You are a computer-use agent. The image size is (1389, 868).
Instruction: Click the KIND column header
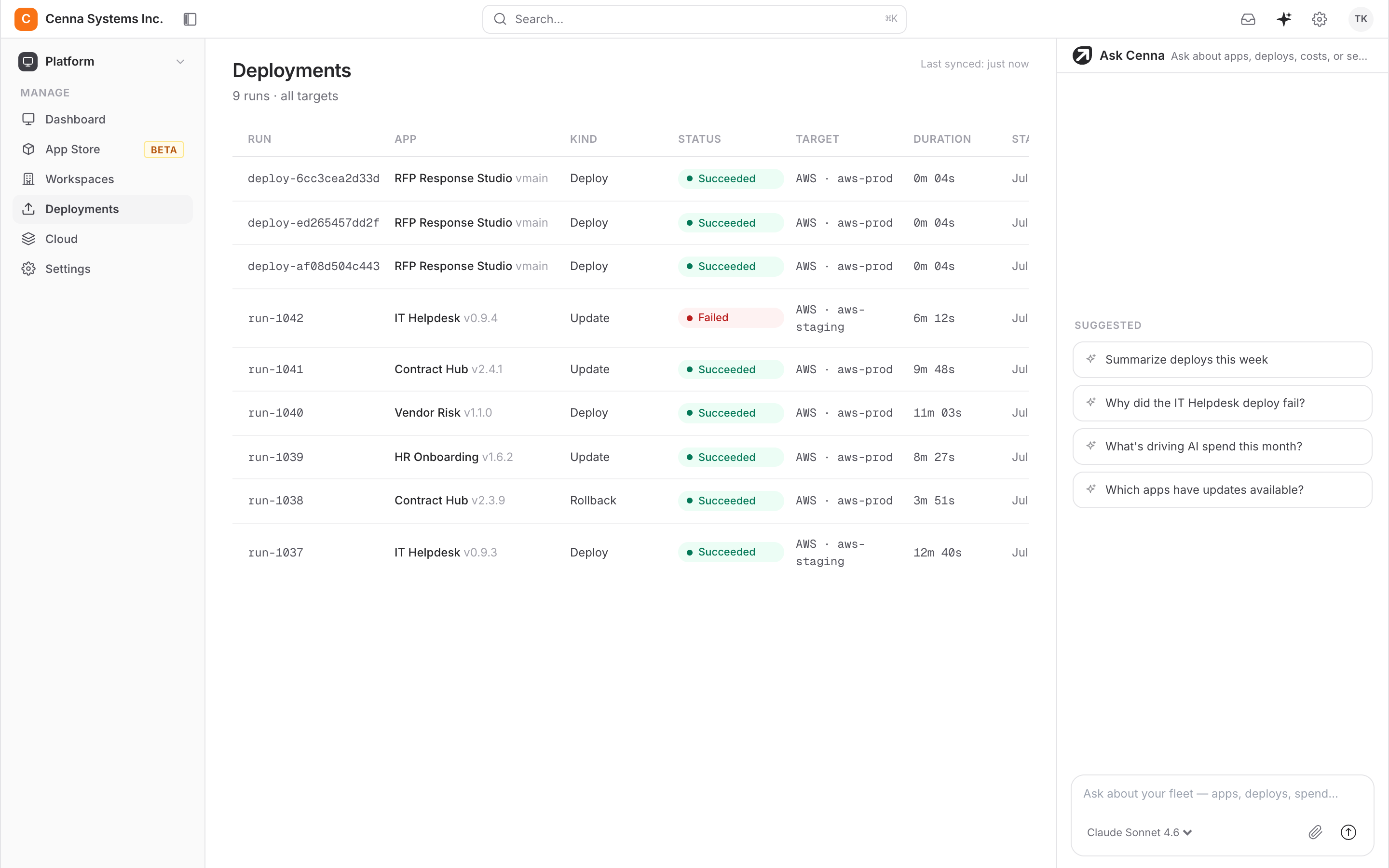coord(583,139)
